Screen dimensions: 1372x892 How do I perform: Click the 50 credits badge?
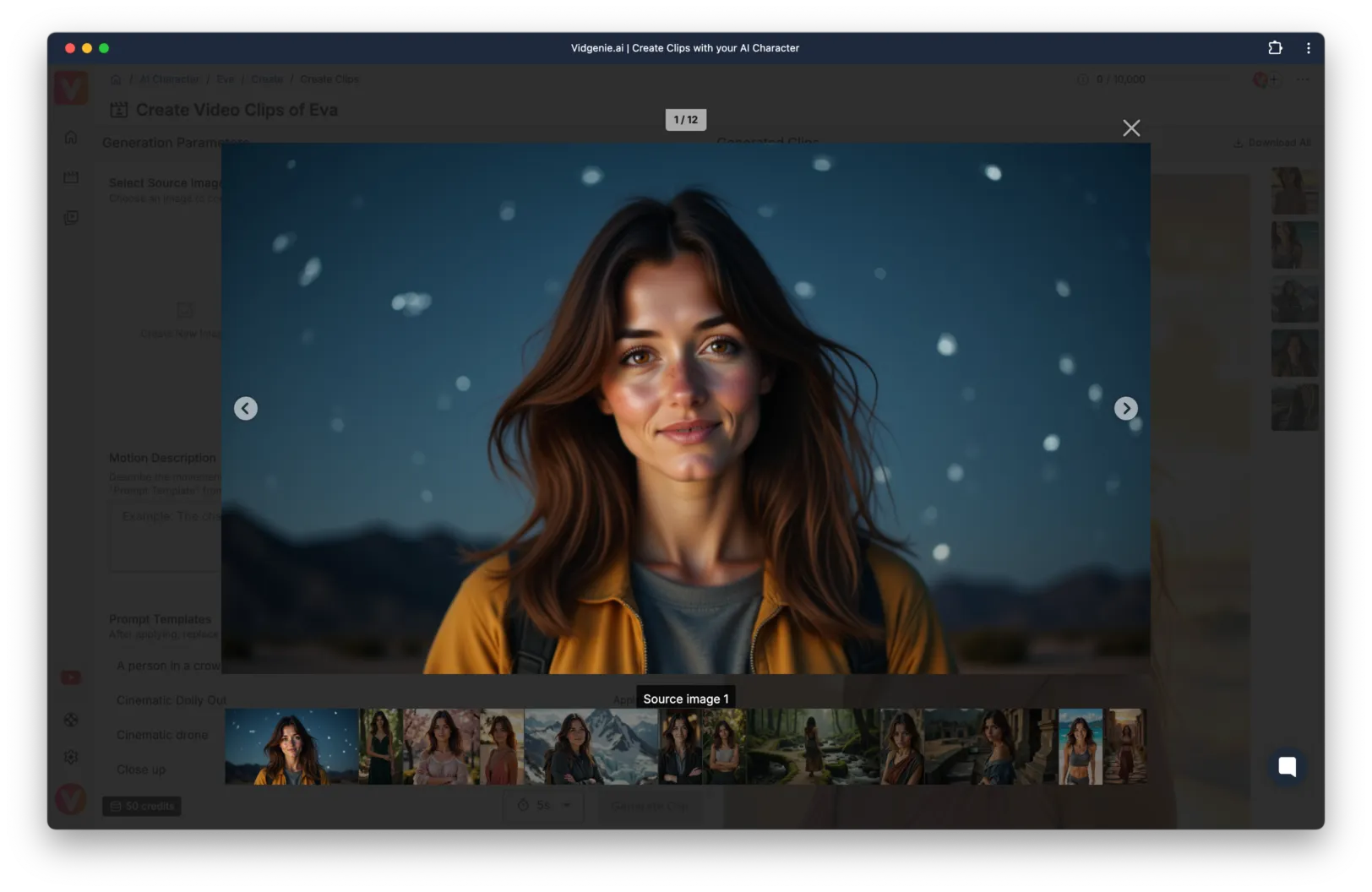(142, 806)
